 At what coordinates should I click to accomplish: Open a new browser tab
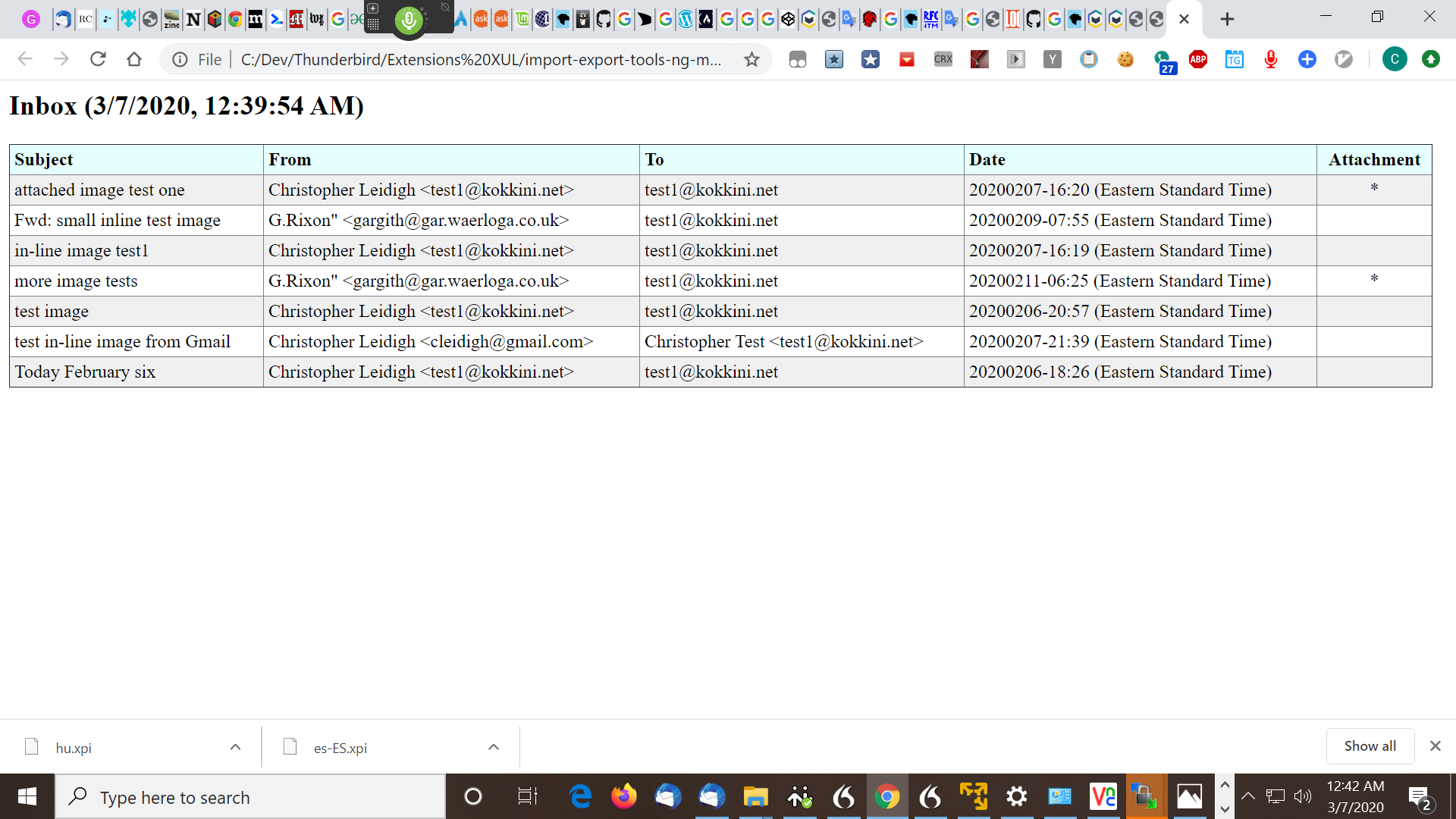coord(1228,19)
